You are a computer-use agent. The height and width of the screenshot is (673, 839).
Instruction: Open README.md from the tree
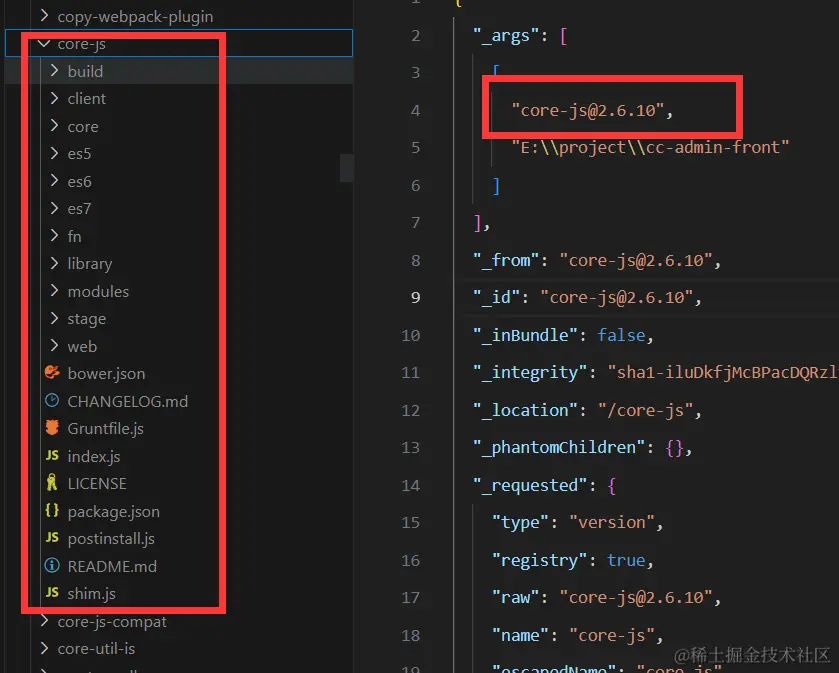point(112,566)
